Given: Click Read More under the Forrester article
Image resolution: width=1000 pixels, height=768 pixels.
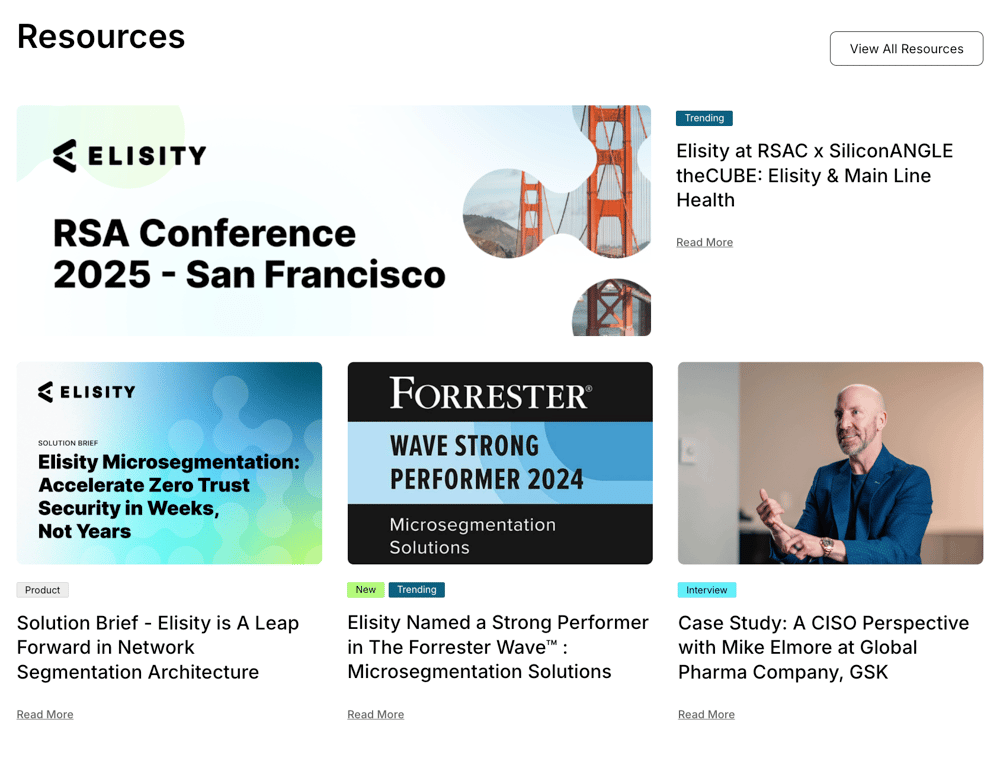Looking at the screenshot, I should (375, 714).
